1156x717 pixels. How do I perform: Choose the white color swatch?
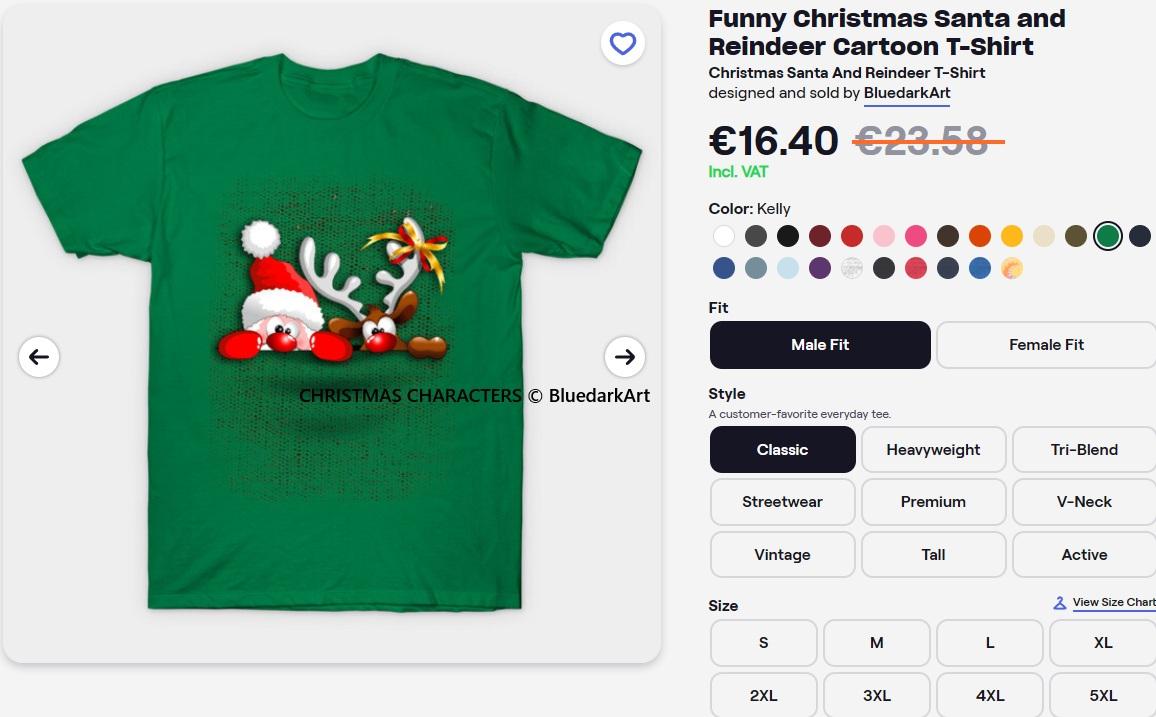coord(724,236)
